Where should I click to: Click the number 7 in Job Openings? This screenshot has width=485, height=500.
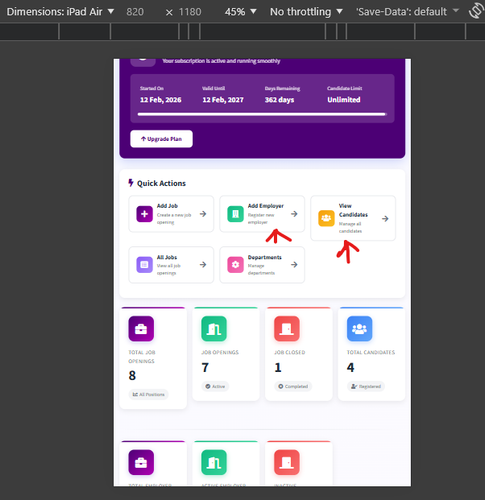pos(205,367)
